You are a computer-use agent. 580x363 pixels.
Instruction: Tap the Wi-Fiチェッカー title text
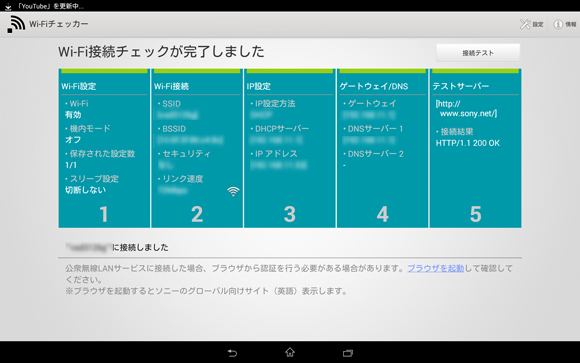coord(58,24)
